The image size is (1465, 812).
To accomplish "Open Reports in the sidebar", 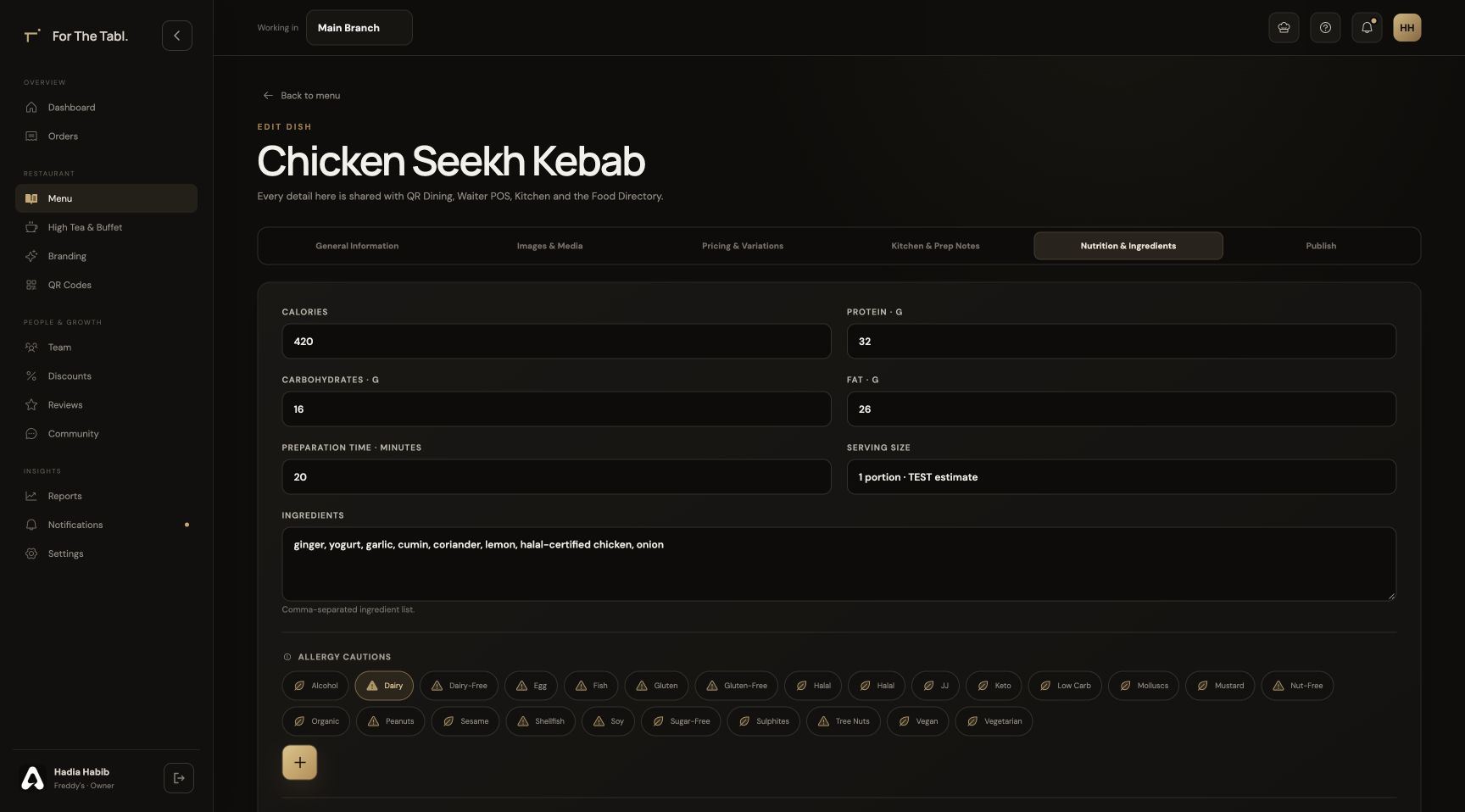I will (x=64, y=496).
